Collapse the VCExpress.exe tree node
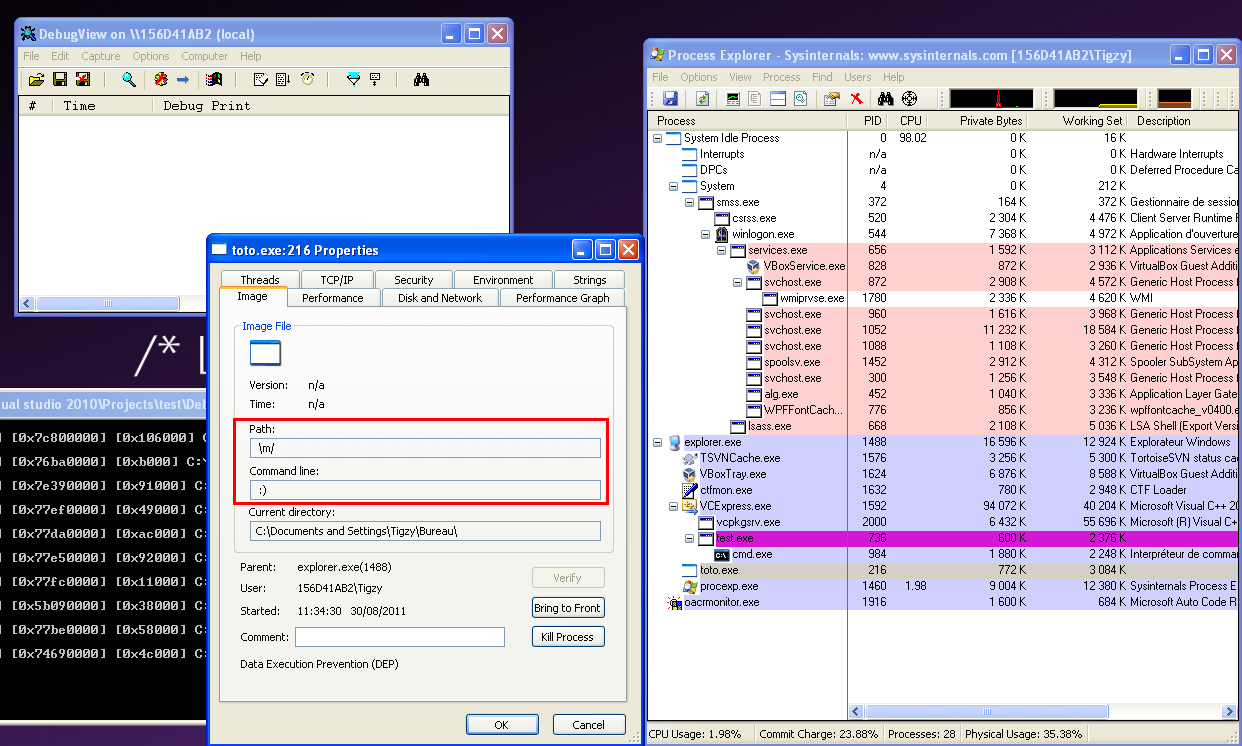Viewport: 1242px width, 746px height. (x=674, y=506)
